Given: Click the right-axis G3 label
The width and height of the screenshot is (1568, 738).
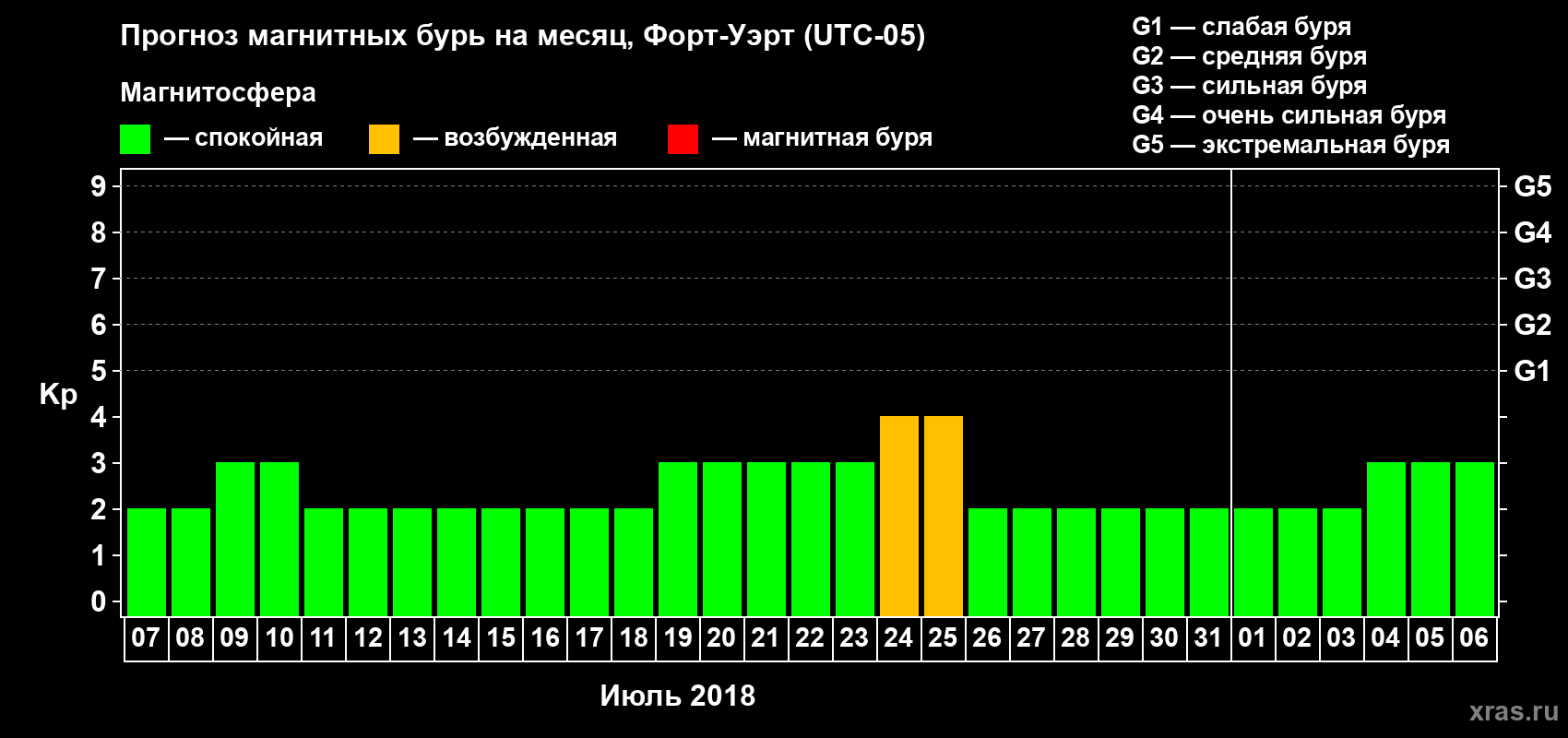Looking at the screenshot, I should 1533,279.
